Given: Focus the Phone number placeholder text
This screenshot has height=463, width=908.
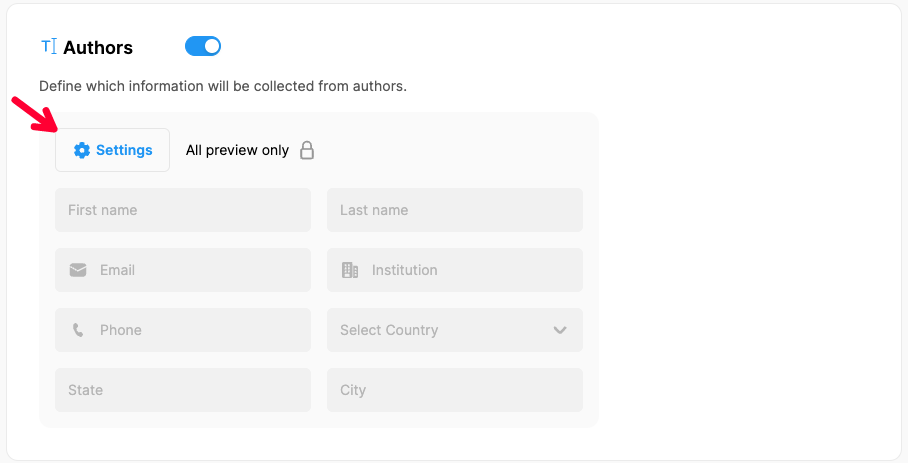Looking at the screenshot, I should coord(121,330).
